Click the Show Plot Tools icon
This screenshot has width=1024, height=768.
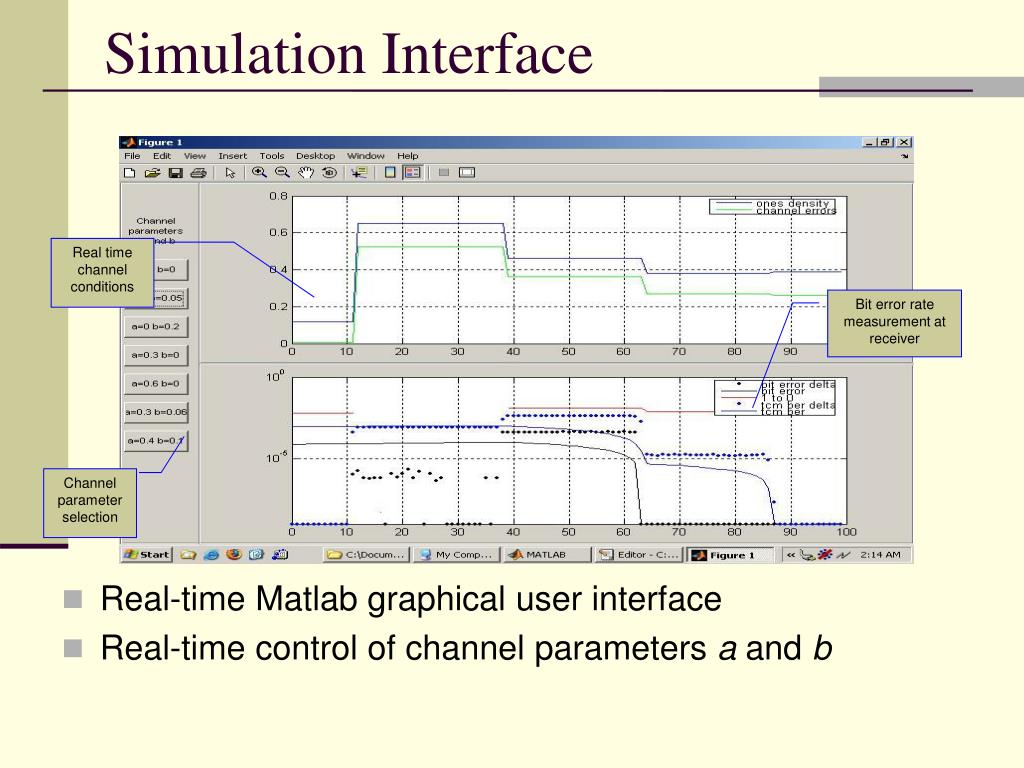(x=467, y=172)
